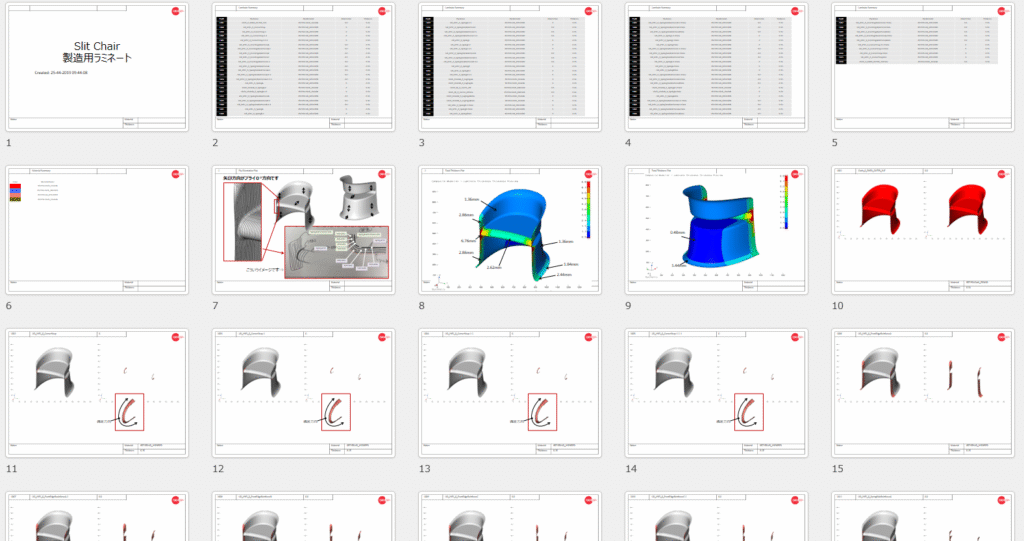The image size is (1024, 541).
Task: Click the page number label 1
Action: tap(9, 143)
